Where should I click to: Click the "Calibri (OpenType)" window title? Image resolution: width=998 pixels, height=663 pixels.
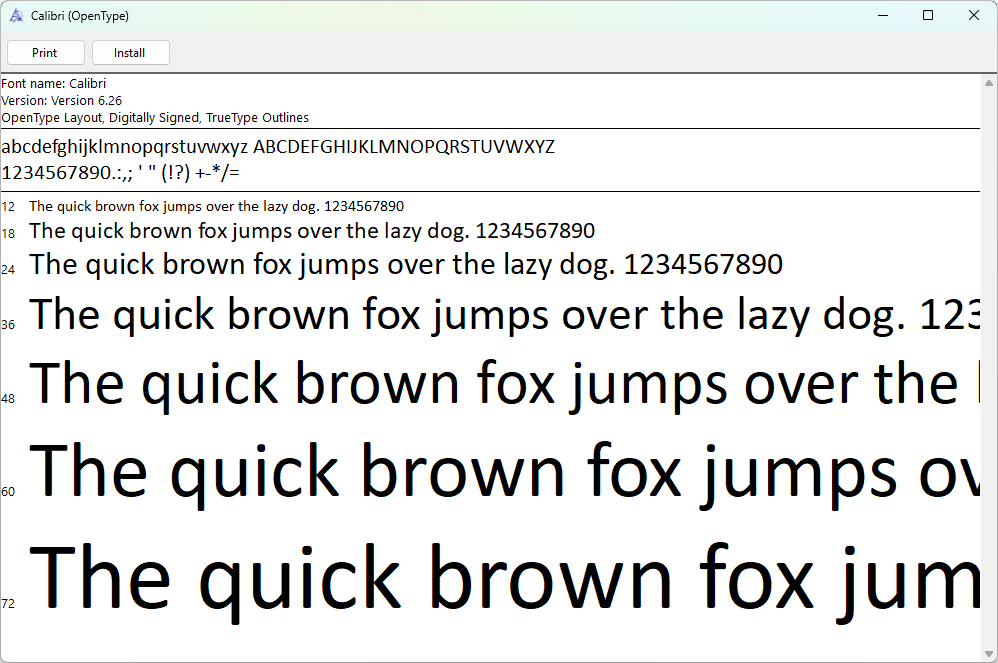point(80,16)
